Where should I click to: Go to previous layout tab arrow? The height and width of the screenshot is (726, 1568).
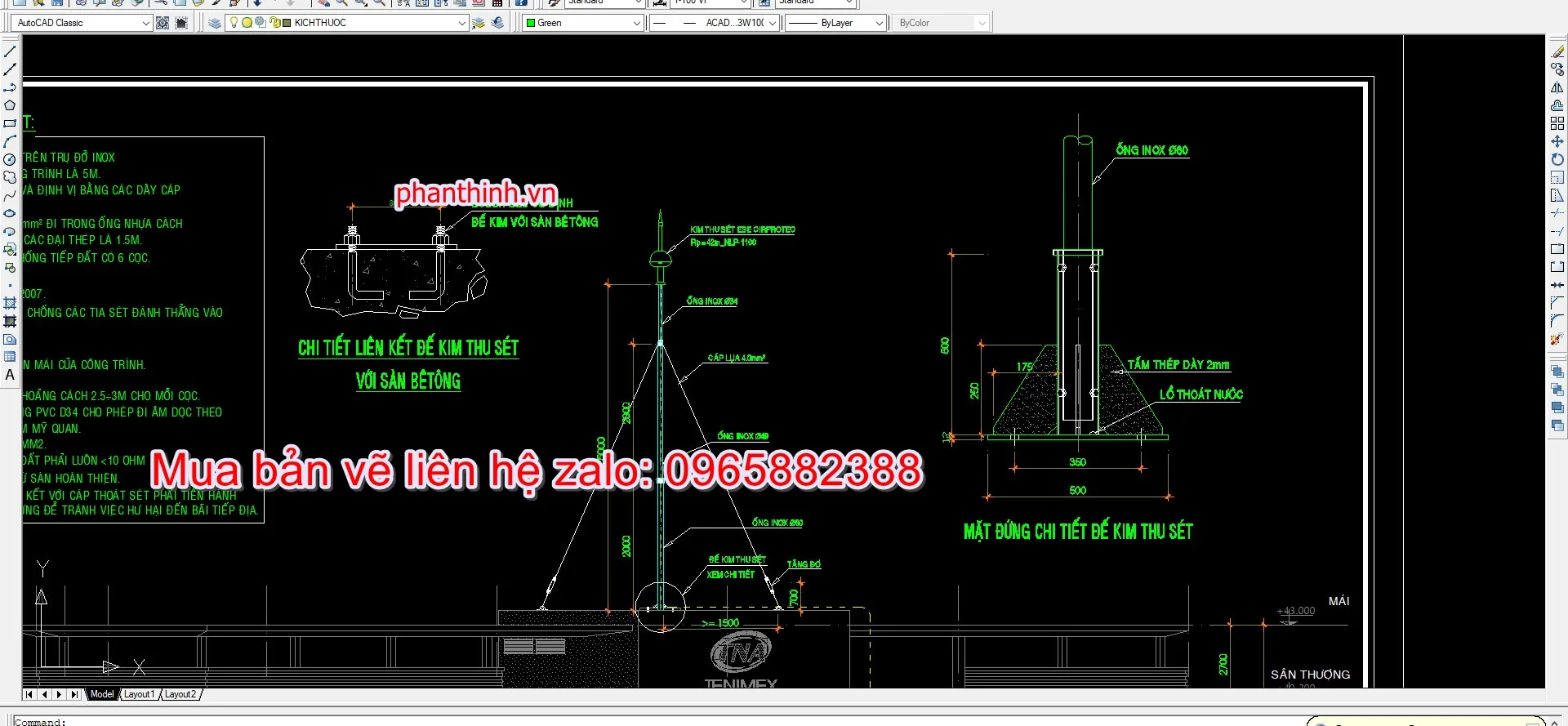(44, 694)
